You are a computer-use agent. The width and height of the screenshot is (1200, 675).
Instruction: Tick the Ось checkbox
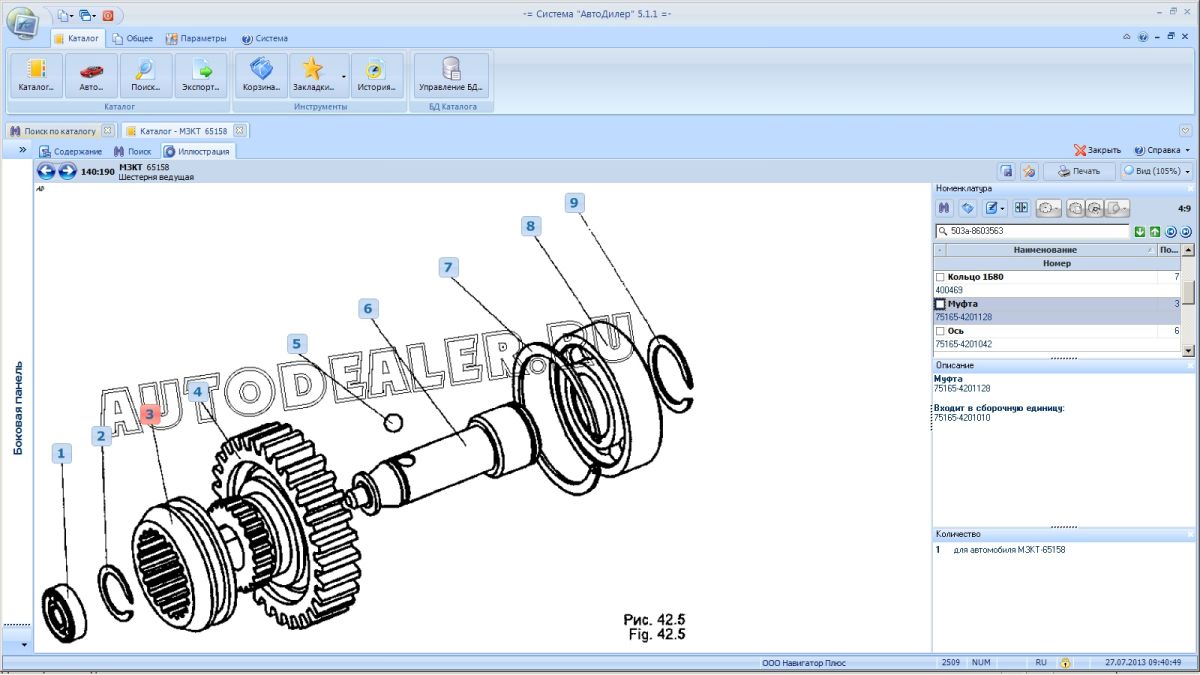tap(940, 331)
